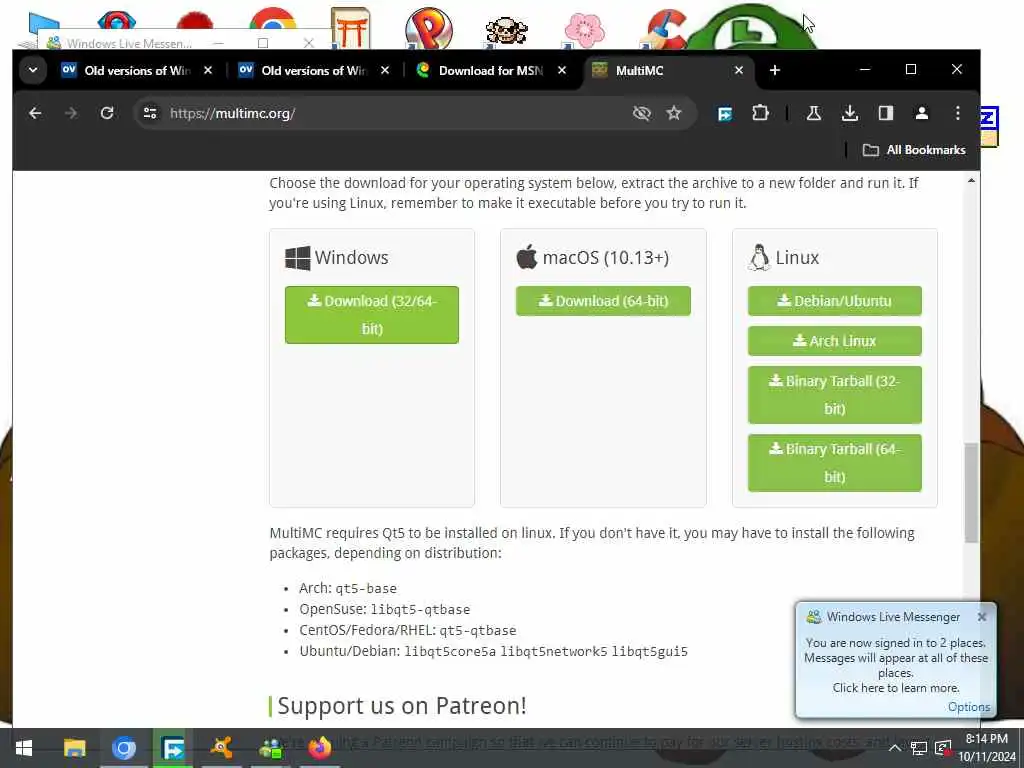
Task: Toggle the browser side panel
Action: pos(886,113)
